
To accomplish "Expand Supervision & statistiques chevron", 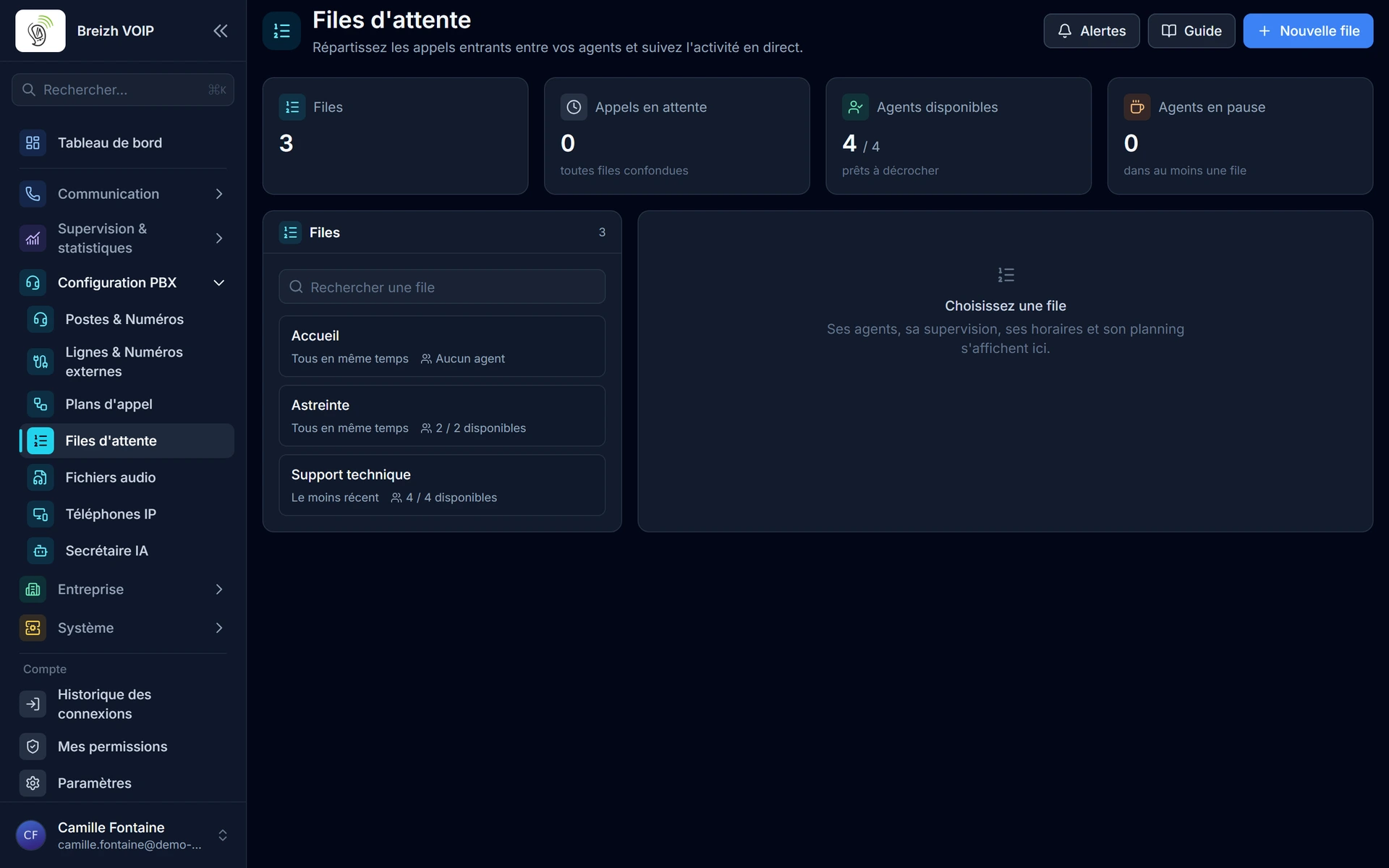I will [x=219, y=238].
